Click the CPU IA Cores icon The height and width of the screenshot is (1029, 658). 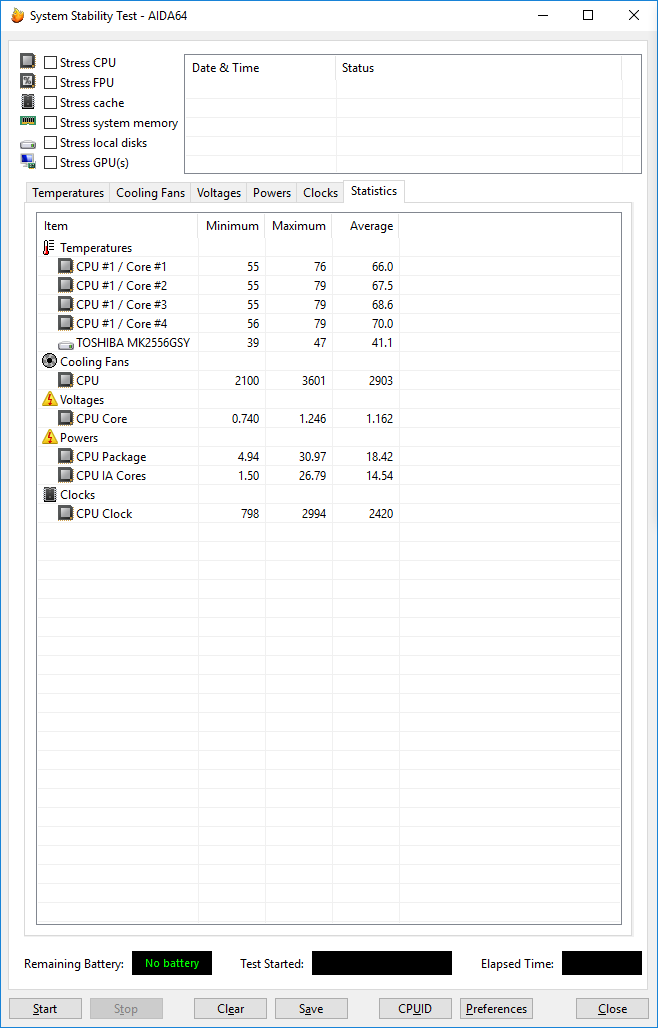coord(66,476)
